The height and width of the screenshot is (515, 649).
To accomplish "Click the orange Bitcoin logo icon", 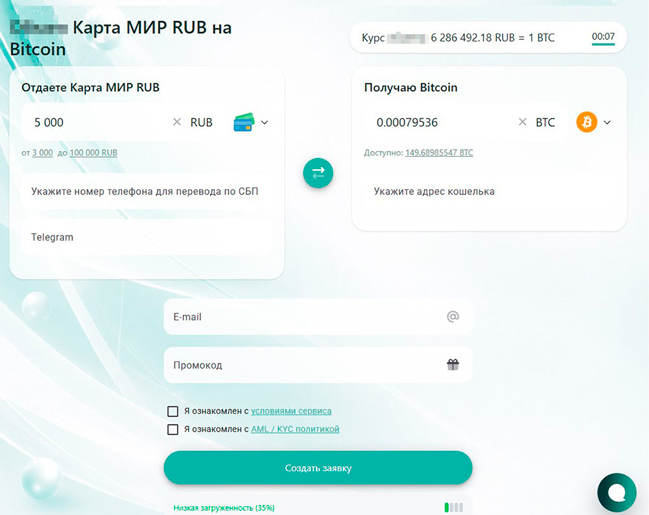I will tap(587, 122).
